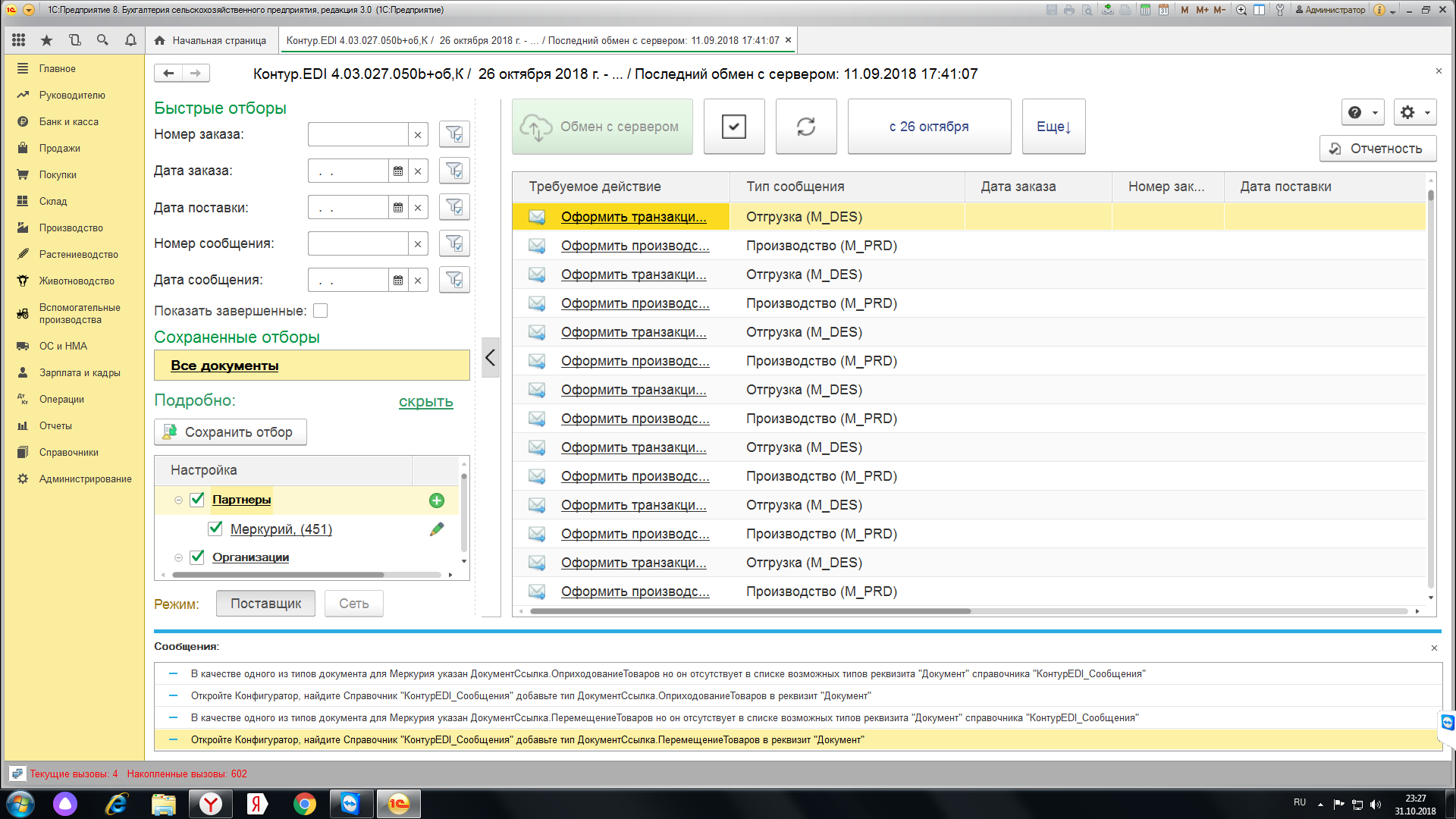Toggle Показать завершенные checkbox
Screen dimensions: 1456x819
pyautogui.click(x=321, y=311)
